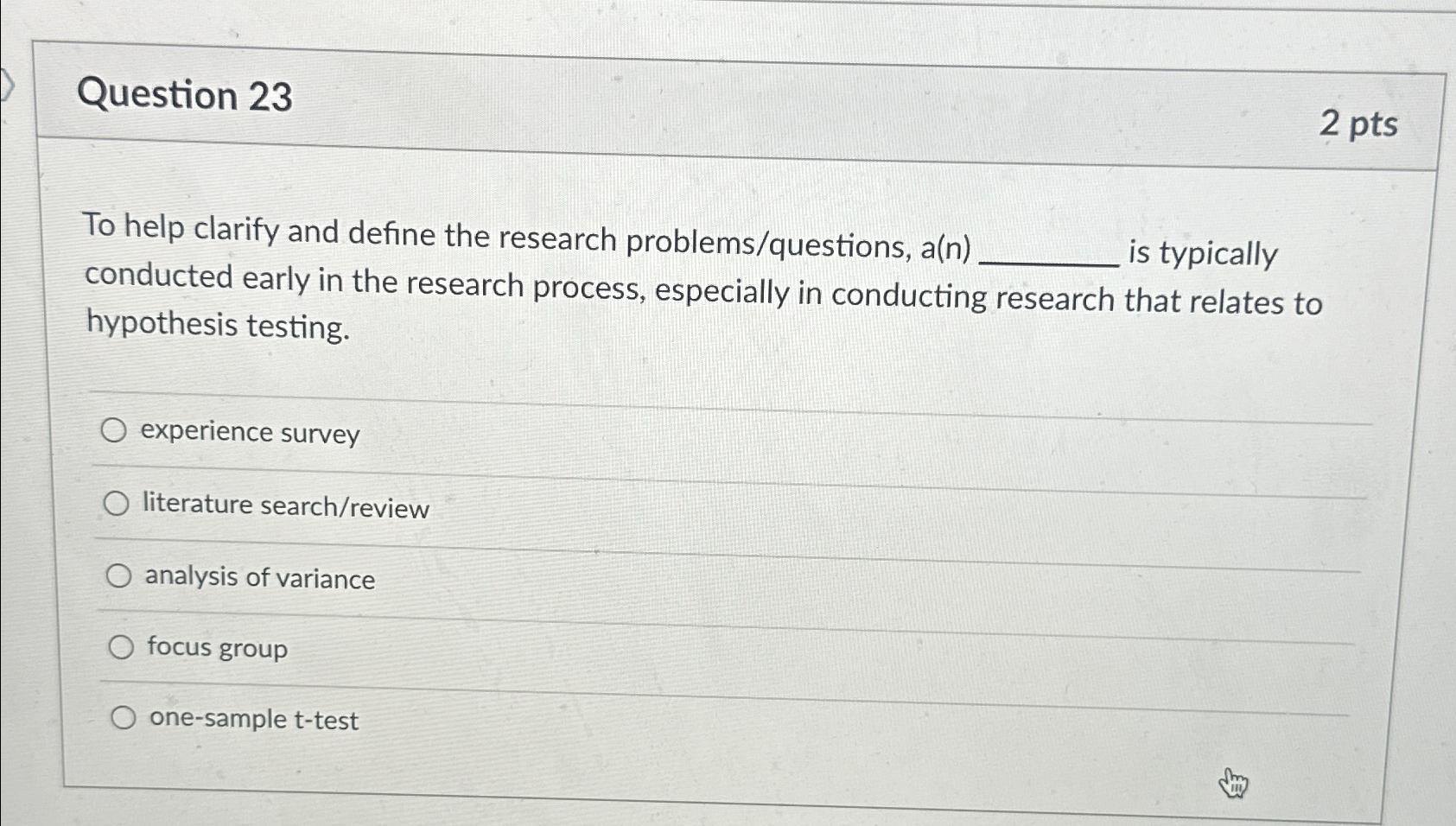Click the "one-sample t-test" answer label
Image resolution: width=1456 pixels, height=826 pixels.
click(253, 721)
